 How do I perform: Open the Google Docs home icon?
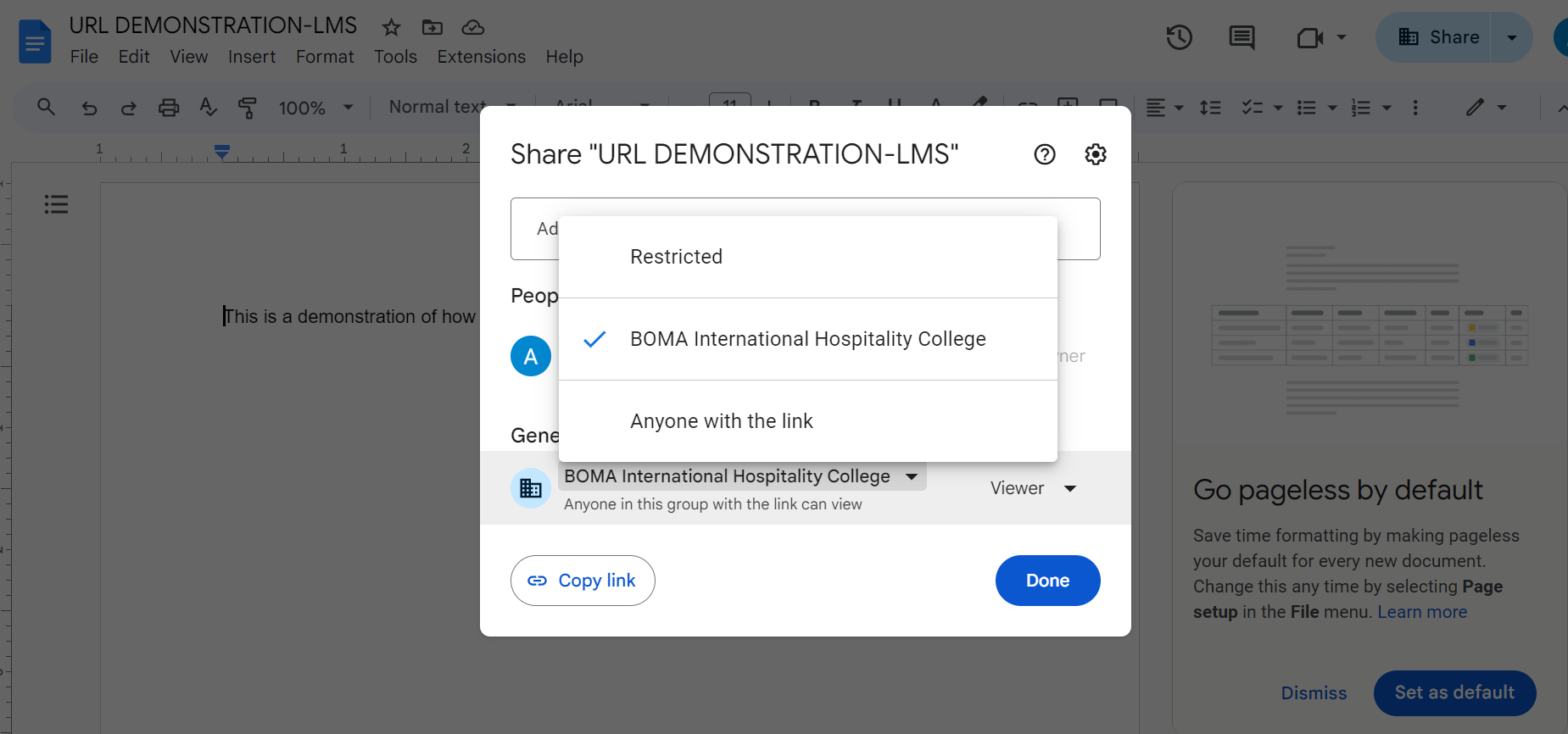tap(35, 42)
